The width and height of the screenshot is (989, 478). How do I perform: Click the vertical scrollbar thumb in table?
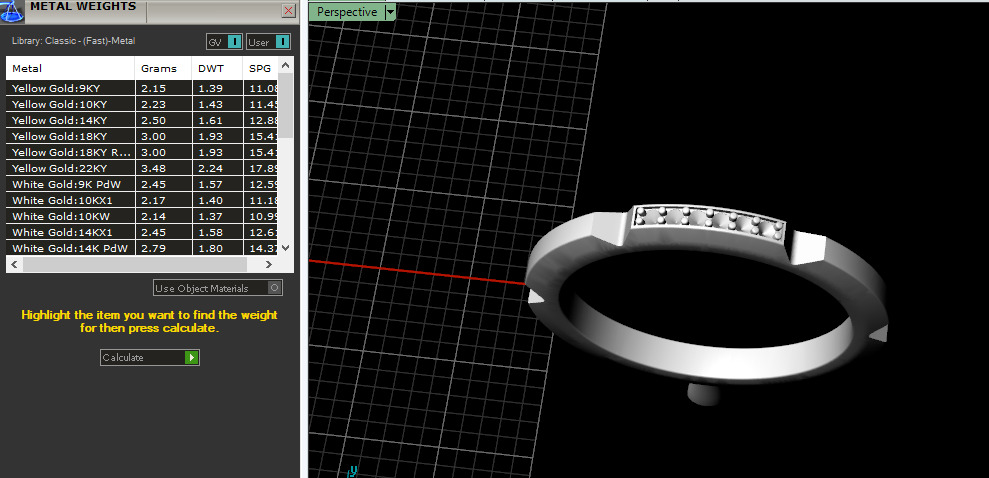tap(286, 105)
